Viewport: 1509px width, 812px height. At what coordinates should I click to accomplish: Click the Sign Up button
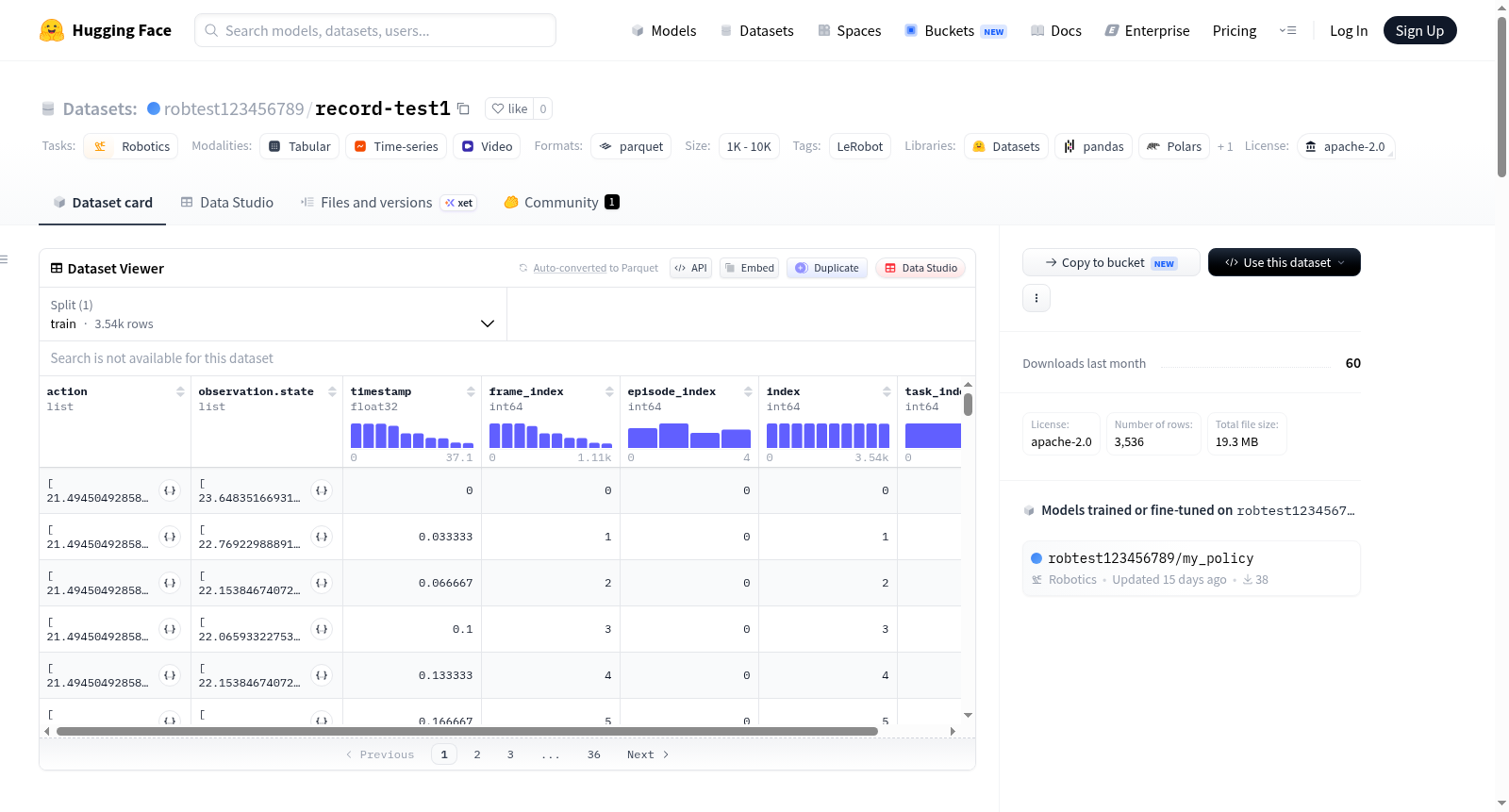[x=1419, y=30]
